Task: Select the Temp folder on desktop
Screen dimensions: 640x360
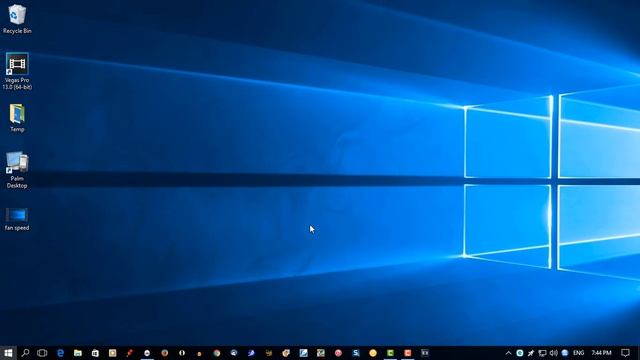Action: pyautogui.click(x=17, y=118)
